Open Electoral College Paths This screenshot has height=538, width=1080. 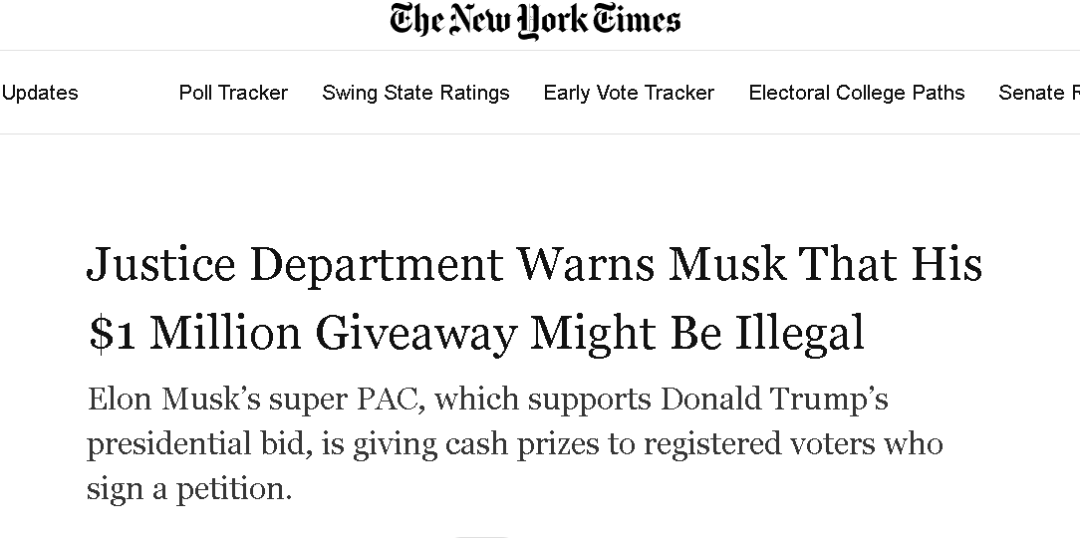point(856,93)
